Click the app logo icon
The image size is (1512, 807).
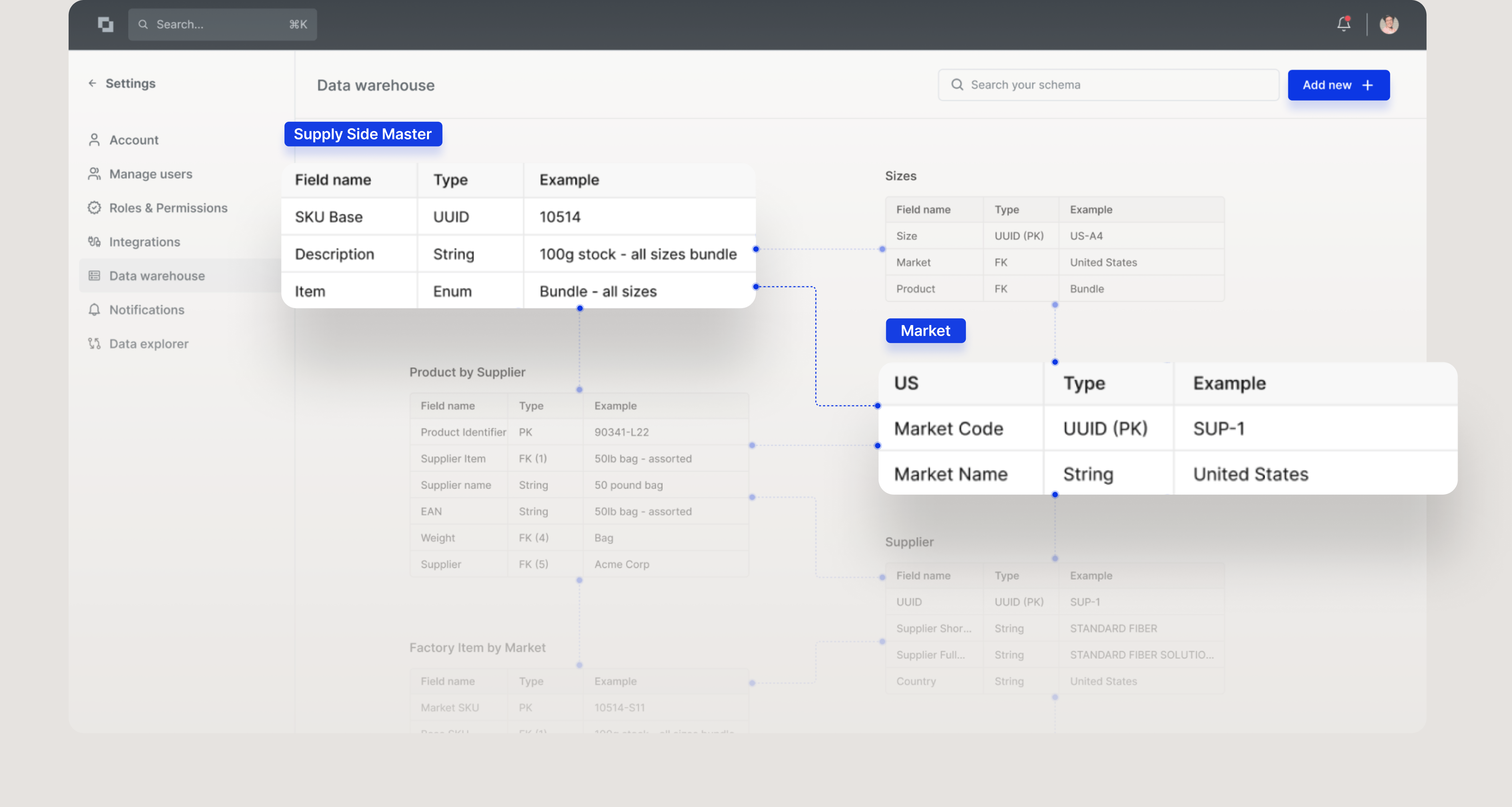106,24
